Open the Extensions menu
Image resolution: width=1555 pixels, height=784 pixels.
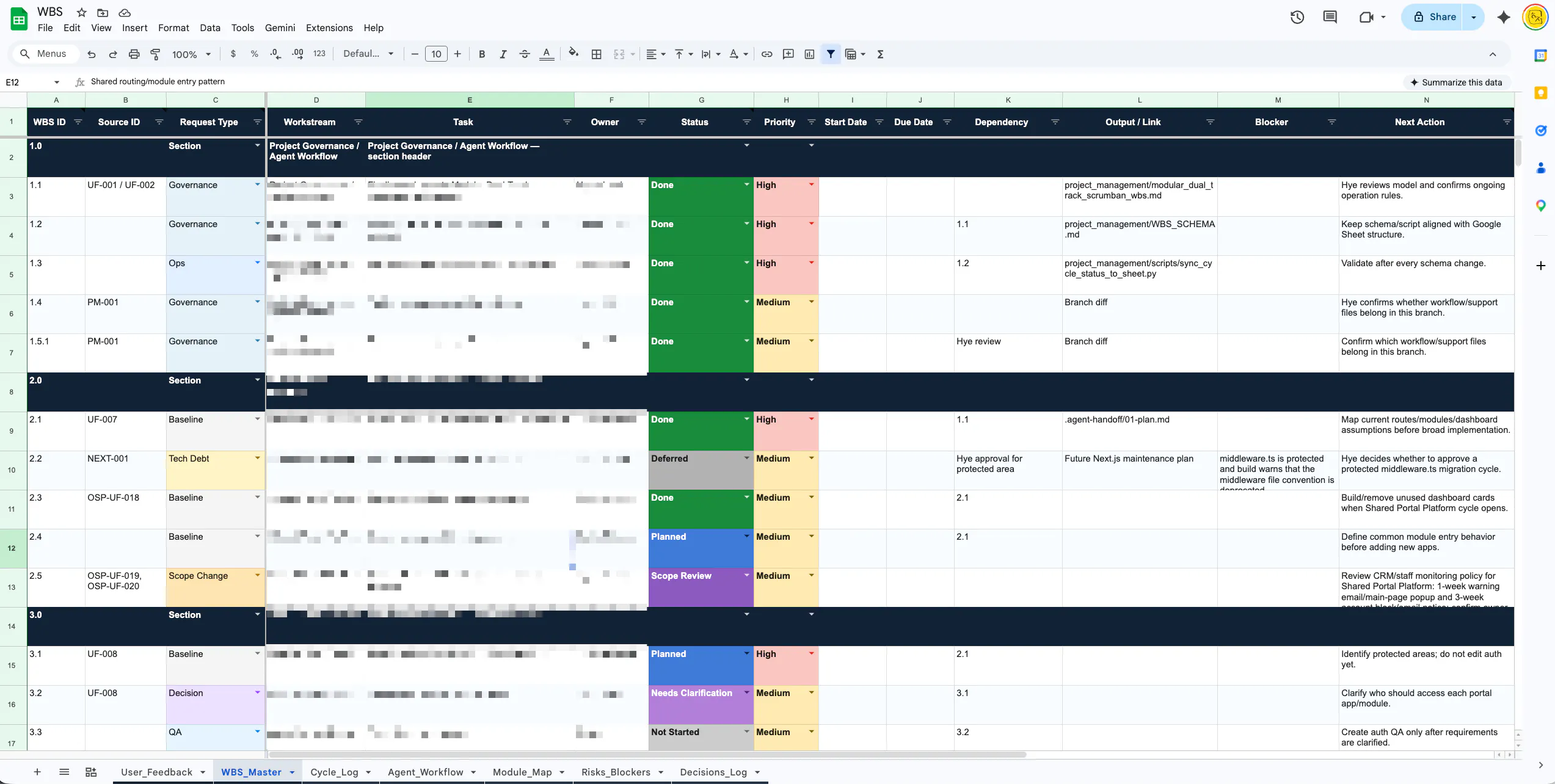tap(329, 28)
